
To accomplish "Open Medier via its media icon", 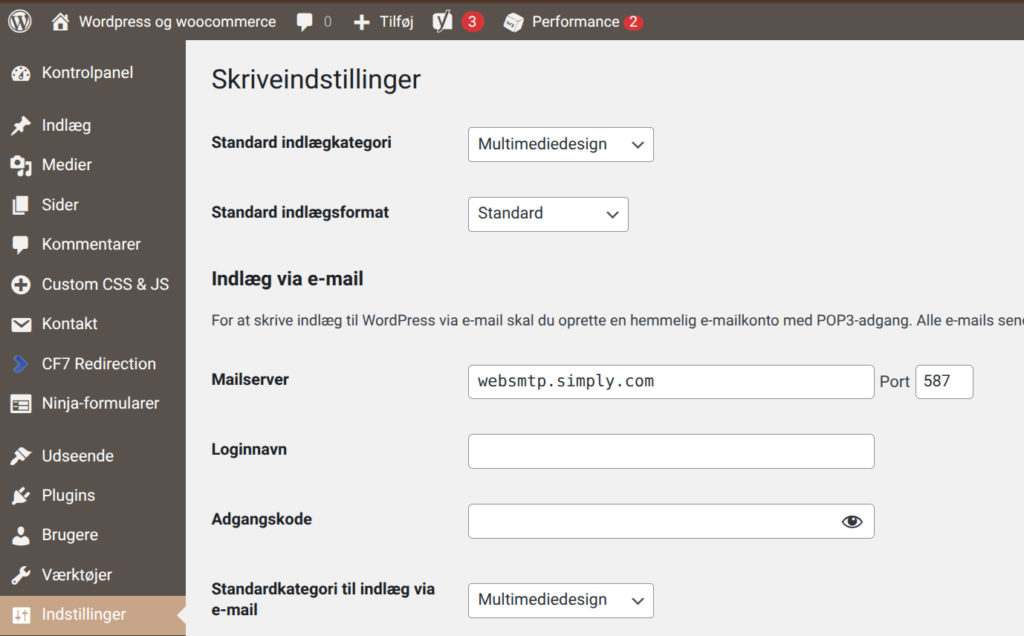I will tap(22, 164).
